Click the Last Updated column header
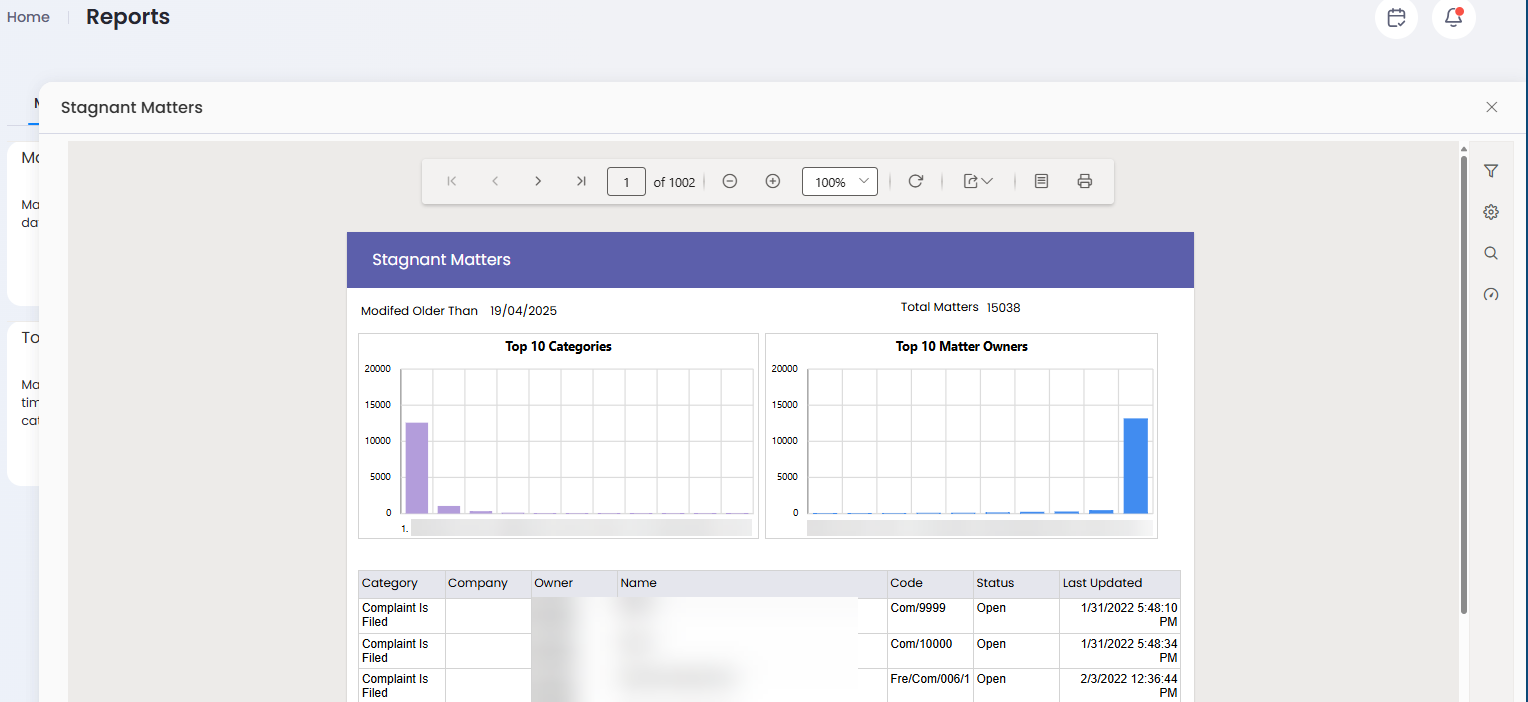The width and height of the screenshot is (1528, 702). 1120,583
